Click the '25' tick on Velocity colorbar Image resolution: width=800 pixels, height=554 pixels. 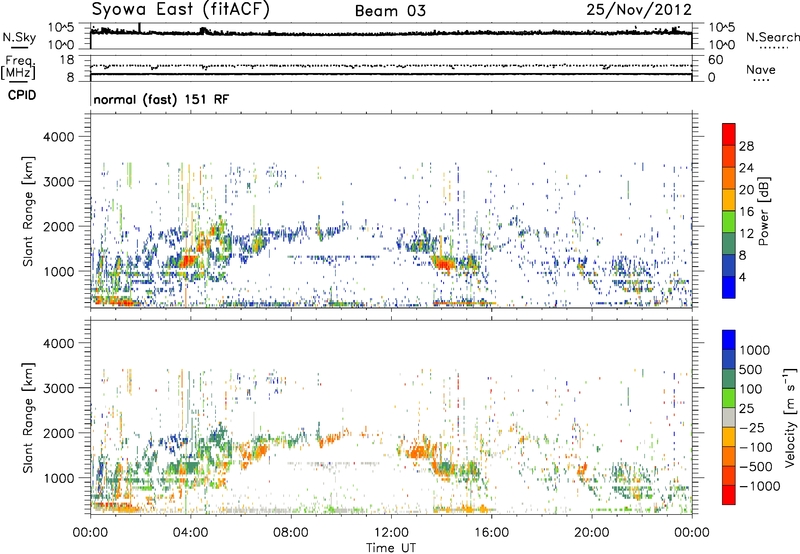coord(747,409)
